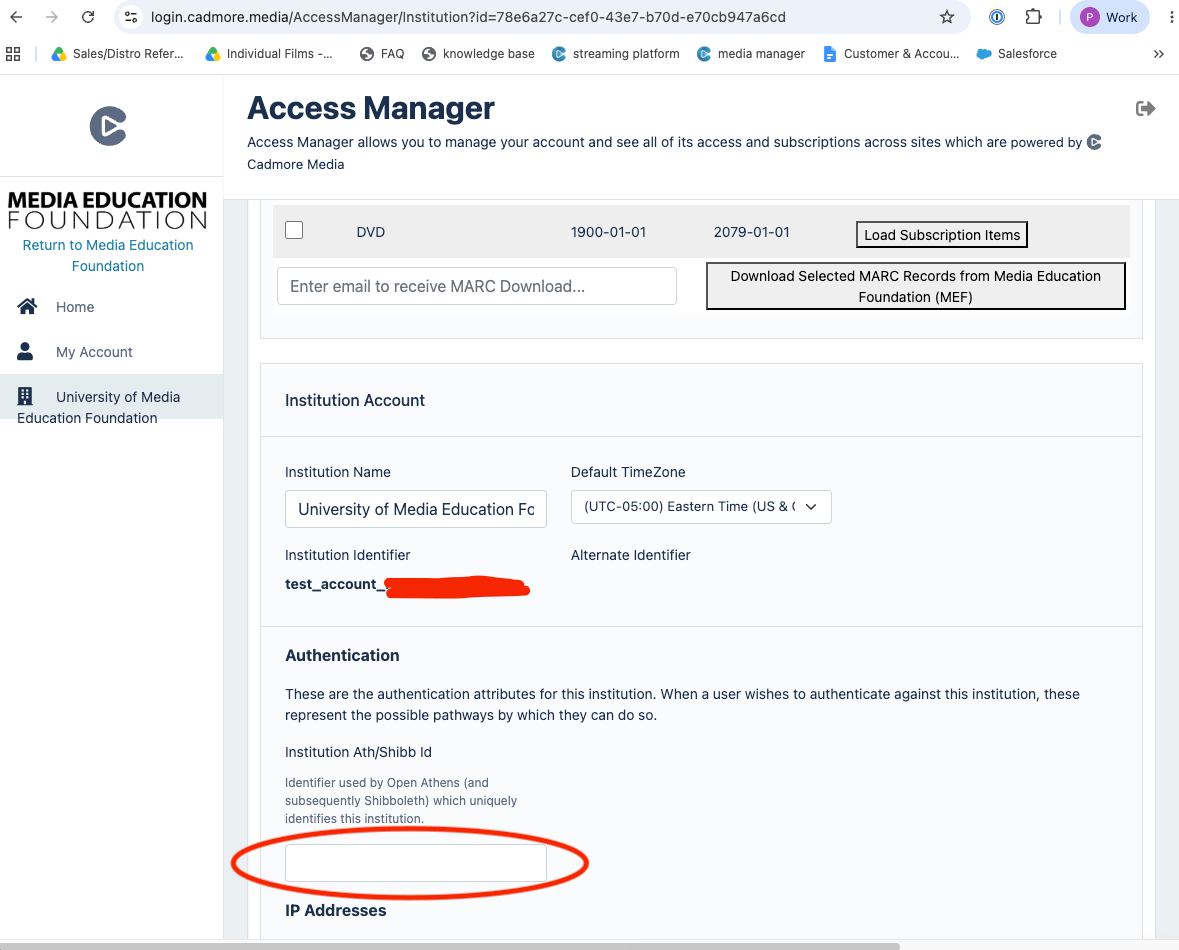Click the MARC download email field
Screen dimensions: 1179x950
pyautogui.click(x=477, y=286)
